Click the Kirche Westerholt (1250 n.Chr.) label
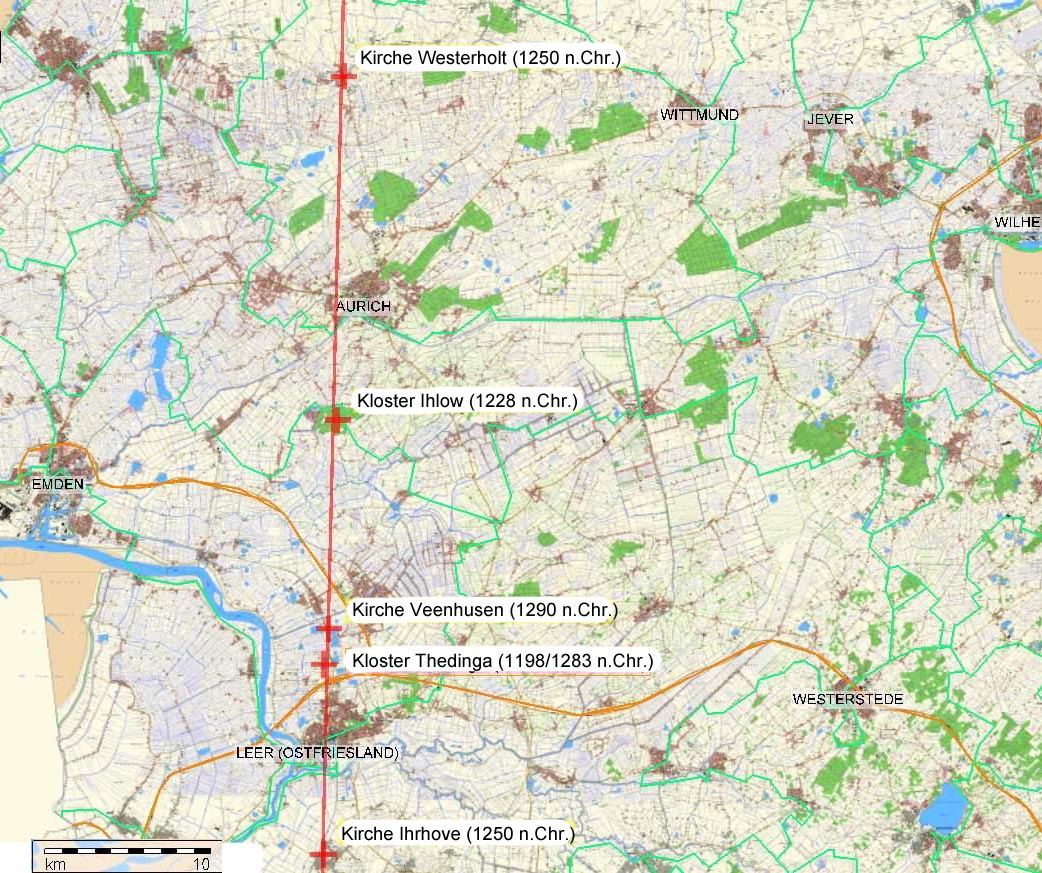The width and height of the screenshot is (1042, 873). tap(490, 58)
